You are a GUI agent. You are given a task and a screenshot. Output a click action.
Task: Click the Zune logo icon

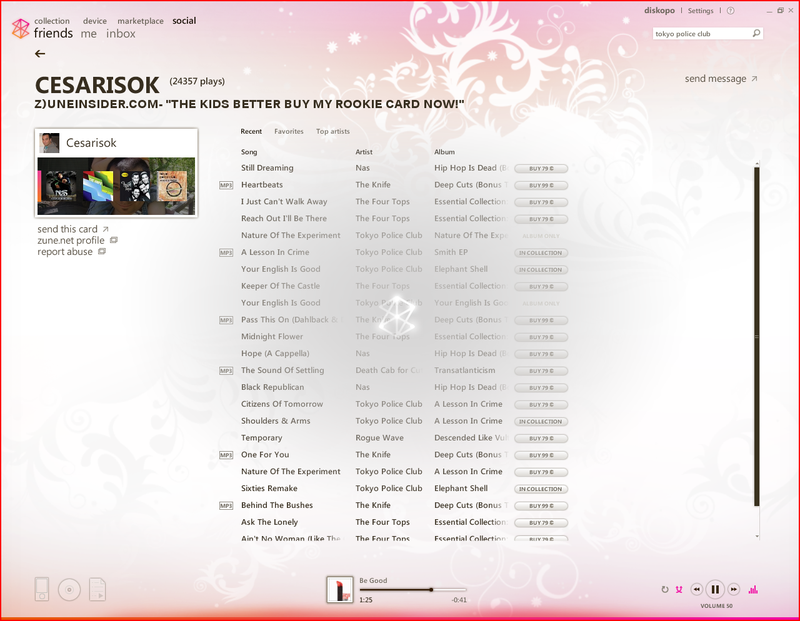pos(20,28)
